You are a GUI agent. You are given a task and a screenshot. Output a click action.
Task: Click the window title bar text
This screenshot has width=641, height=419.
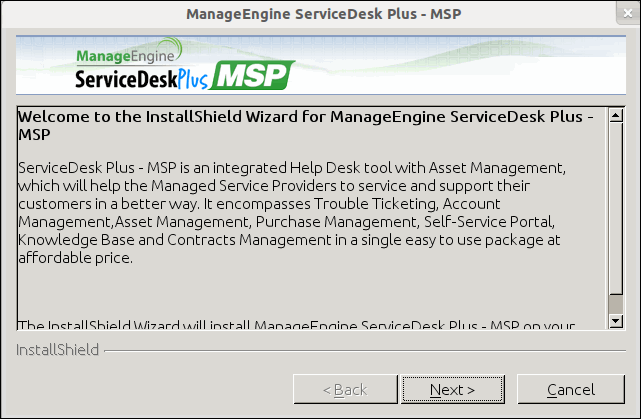click(319, 15)
